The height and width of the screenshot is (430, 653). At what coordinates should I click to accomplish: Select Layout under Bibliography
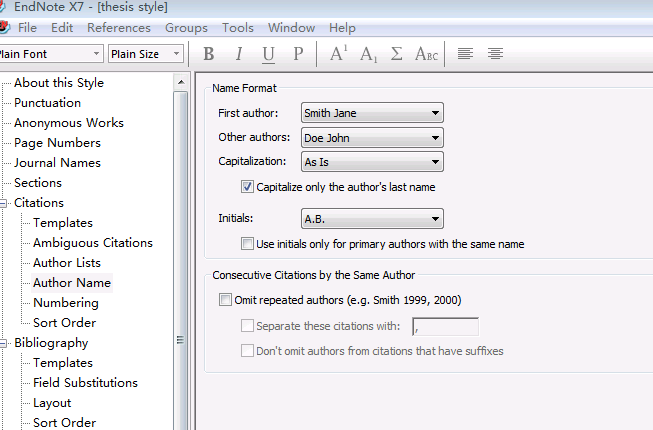52,403
